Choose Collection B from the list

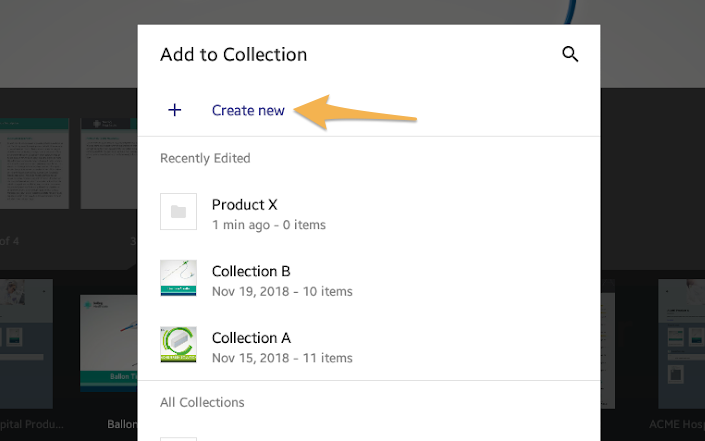tap(251, 271)
